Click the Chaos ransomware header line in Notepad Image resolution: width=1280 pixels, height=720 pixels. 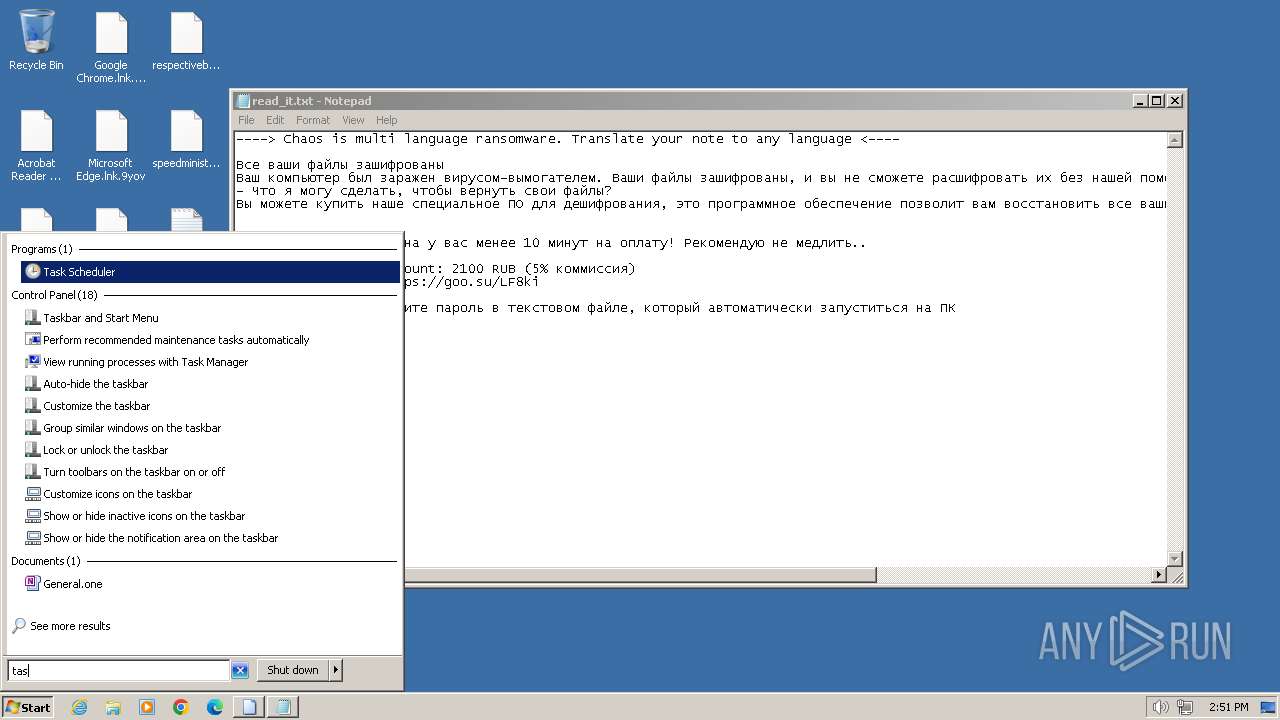pyautogui.click(x=568, y=139)
